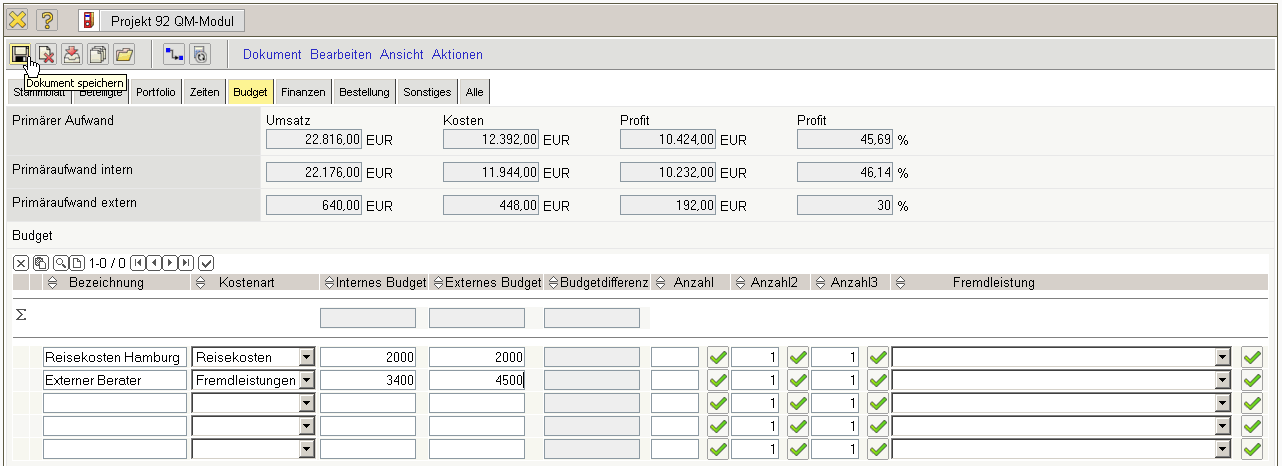Click the copy document icon in toolbar
This screenshot has width=1282, height=466.
point(98,54)
